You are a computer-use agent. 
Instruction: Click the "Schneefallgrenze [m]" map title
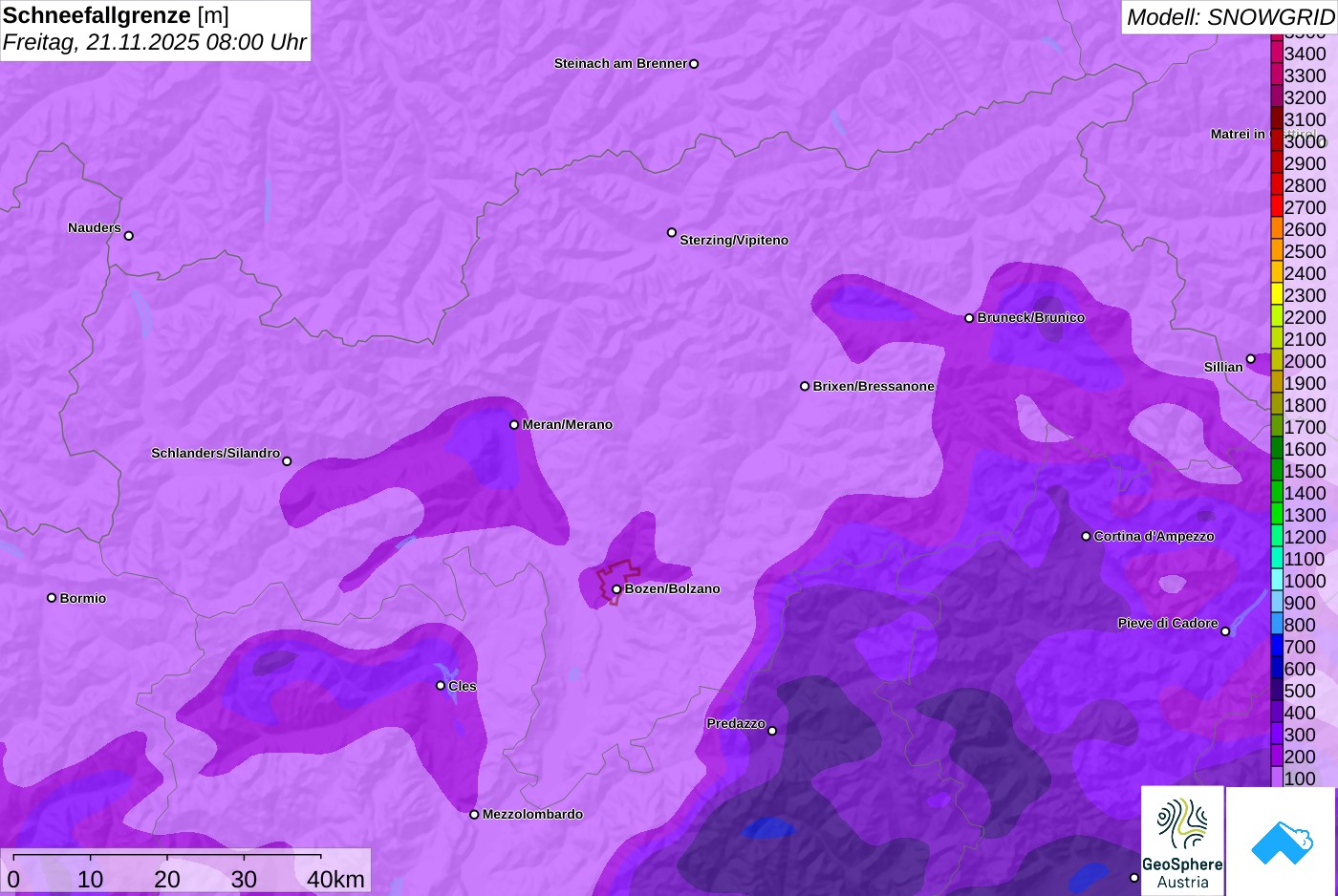116,15
